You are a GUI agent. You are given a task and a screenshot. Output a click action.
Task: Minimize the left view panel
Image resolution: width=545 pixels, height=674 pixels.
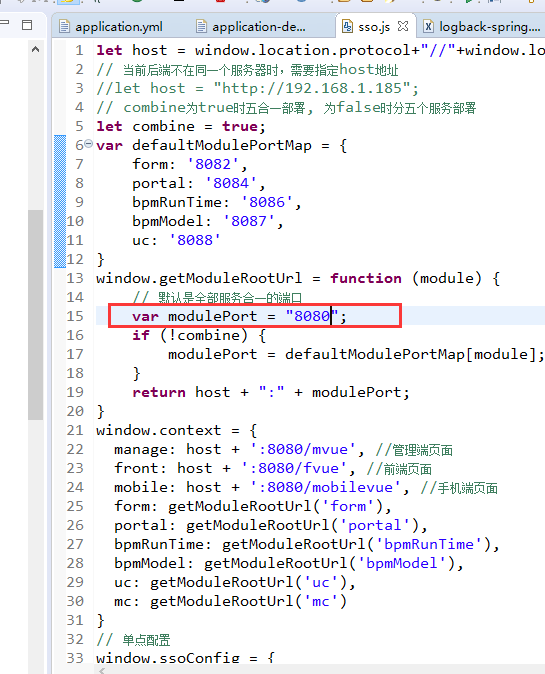[4, 22]
